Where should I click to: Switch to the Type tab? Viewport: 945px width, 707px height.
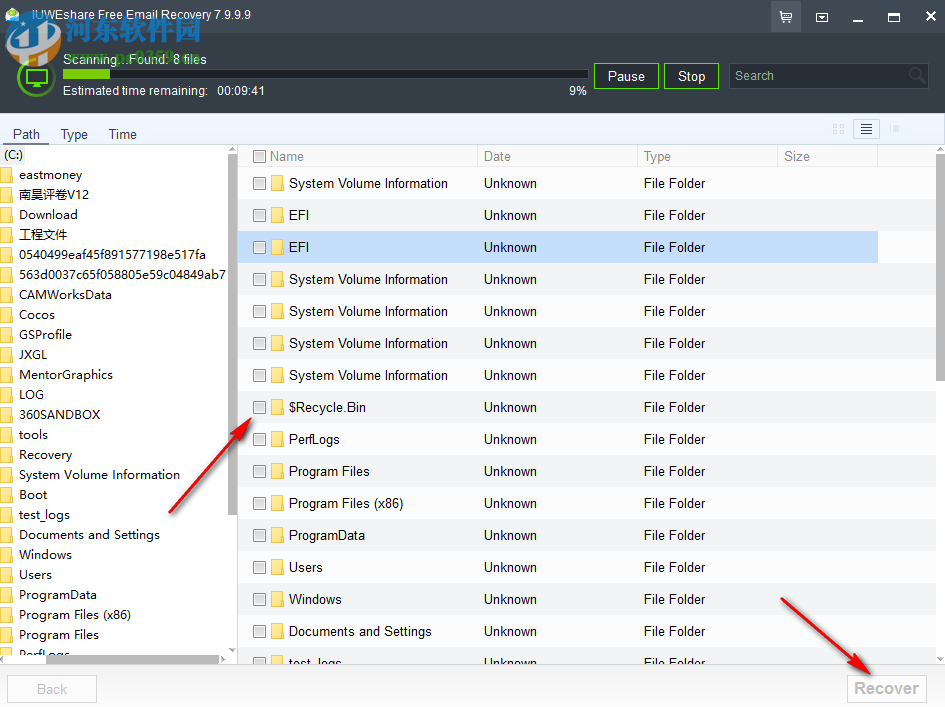click(x=72, y=133)
